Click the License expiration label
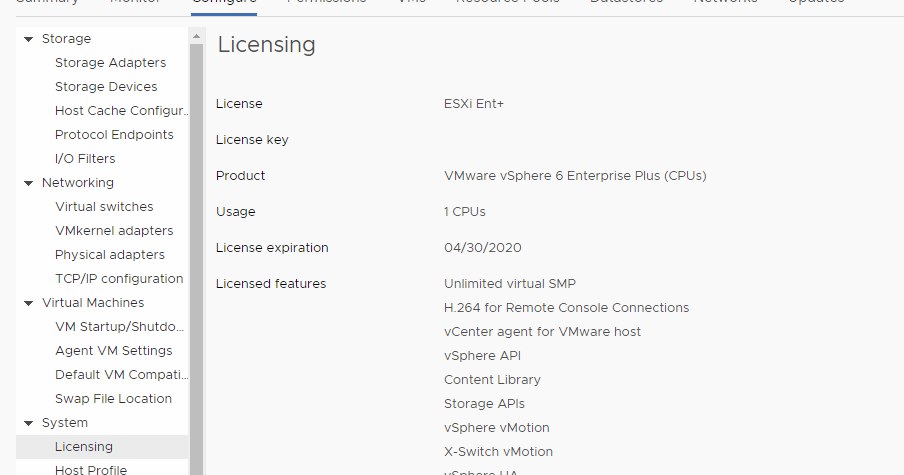The height and width of the screenshot is (475, 904). pyautogui.click(x=272, y=248)
